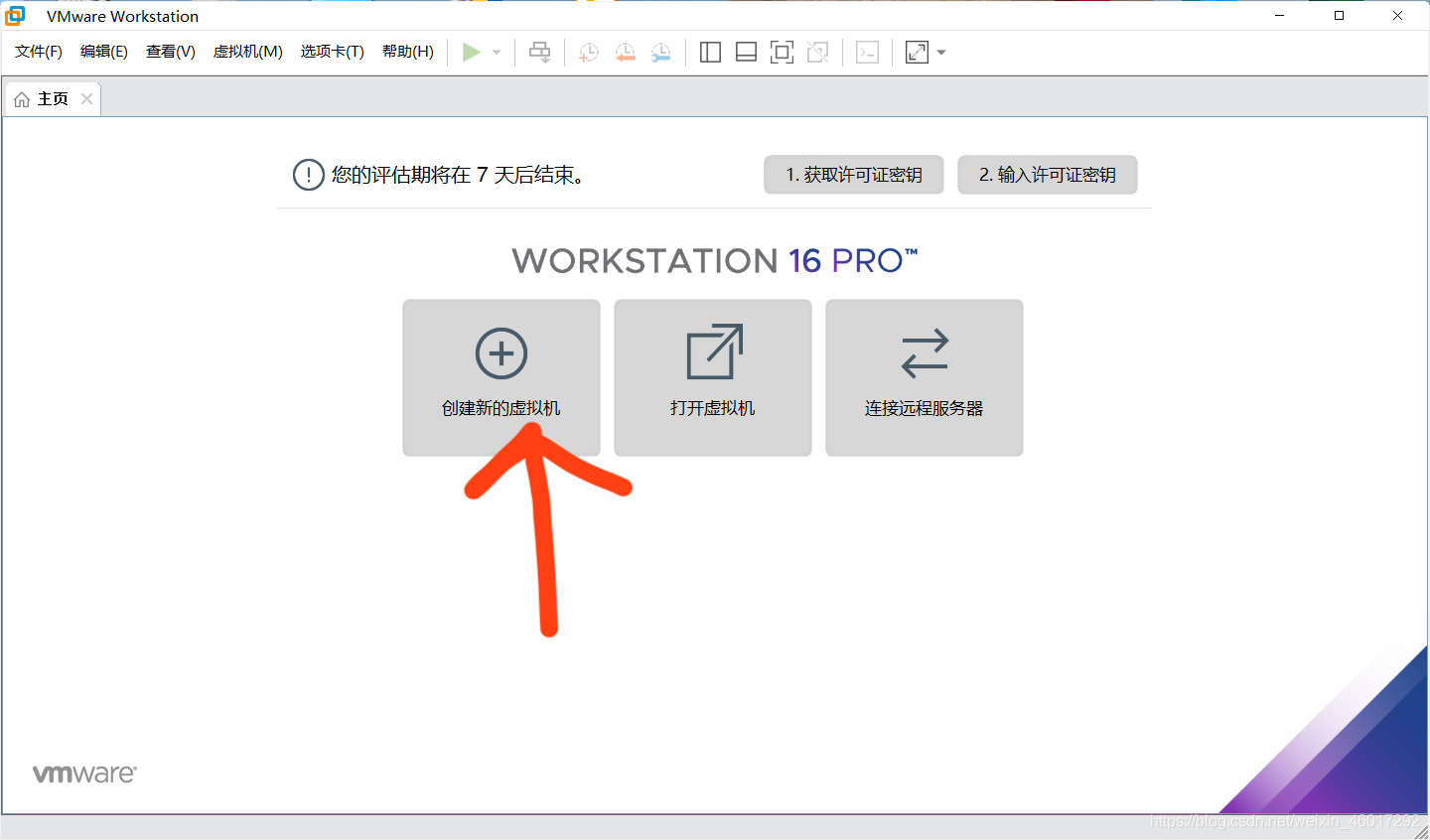The width and height of the screenshot is (1430, 840).
Task: Click the green power on play icon
Action: pyautogui.click(x=472, y=53)
